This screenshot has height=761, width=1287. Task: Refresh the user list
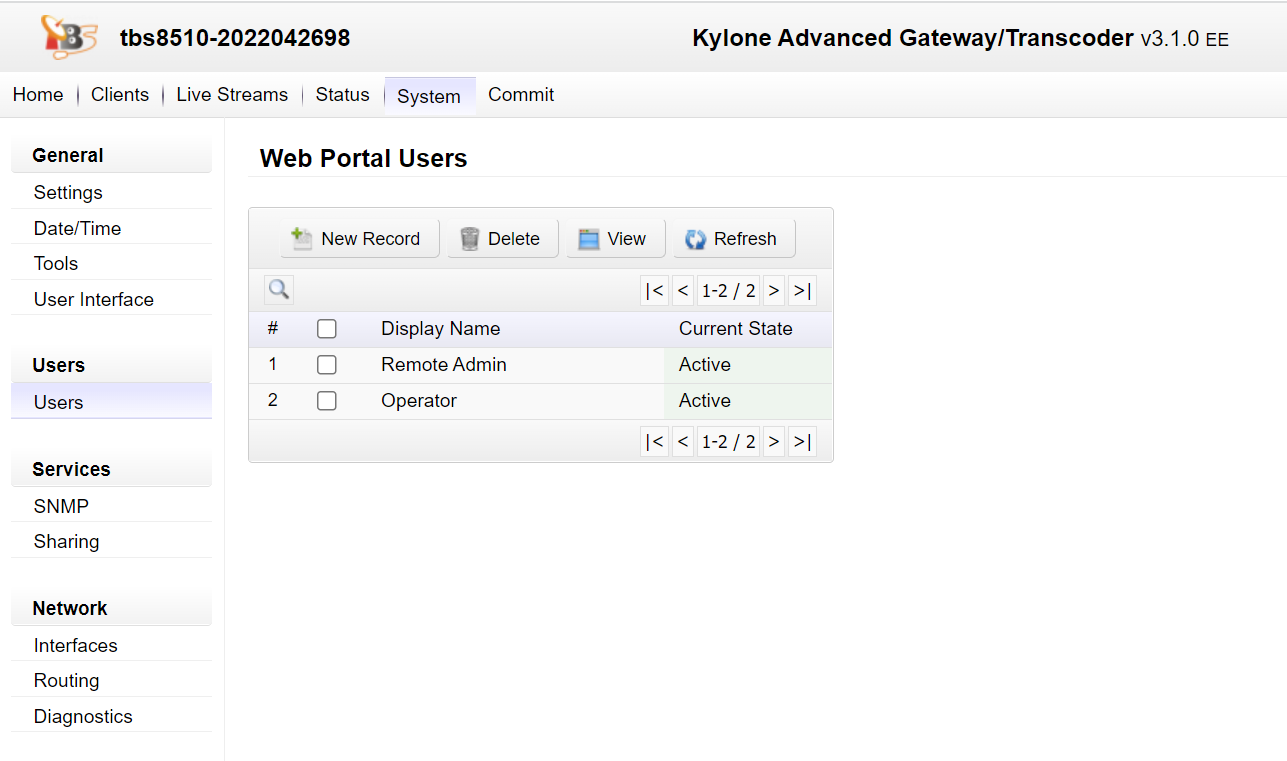[733, 239]
